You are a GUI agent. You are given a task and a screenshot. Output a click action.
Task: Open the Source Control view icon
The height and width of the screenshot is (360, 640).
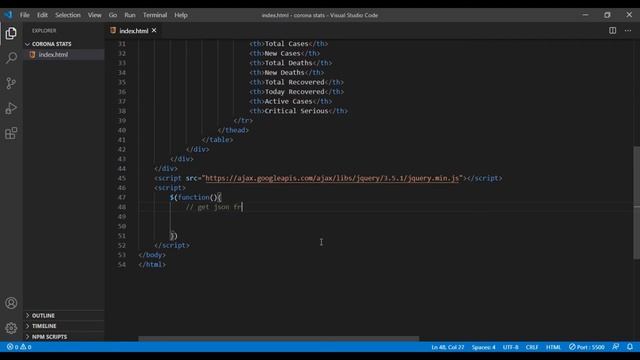(11, 83)
